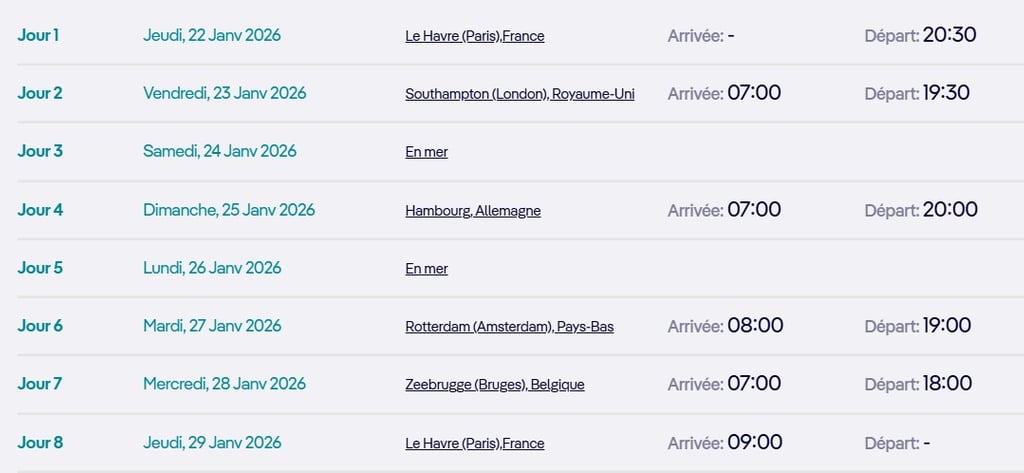Select the date Mercredi, 28 Janv 2026
This screenshot has height=473, width=1024.
224,384
